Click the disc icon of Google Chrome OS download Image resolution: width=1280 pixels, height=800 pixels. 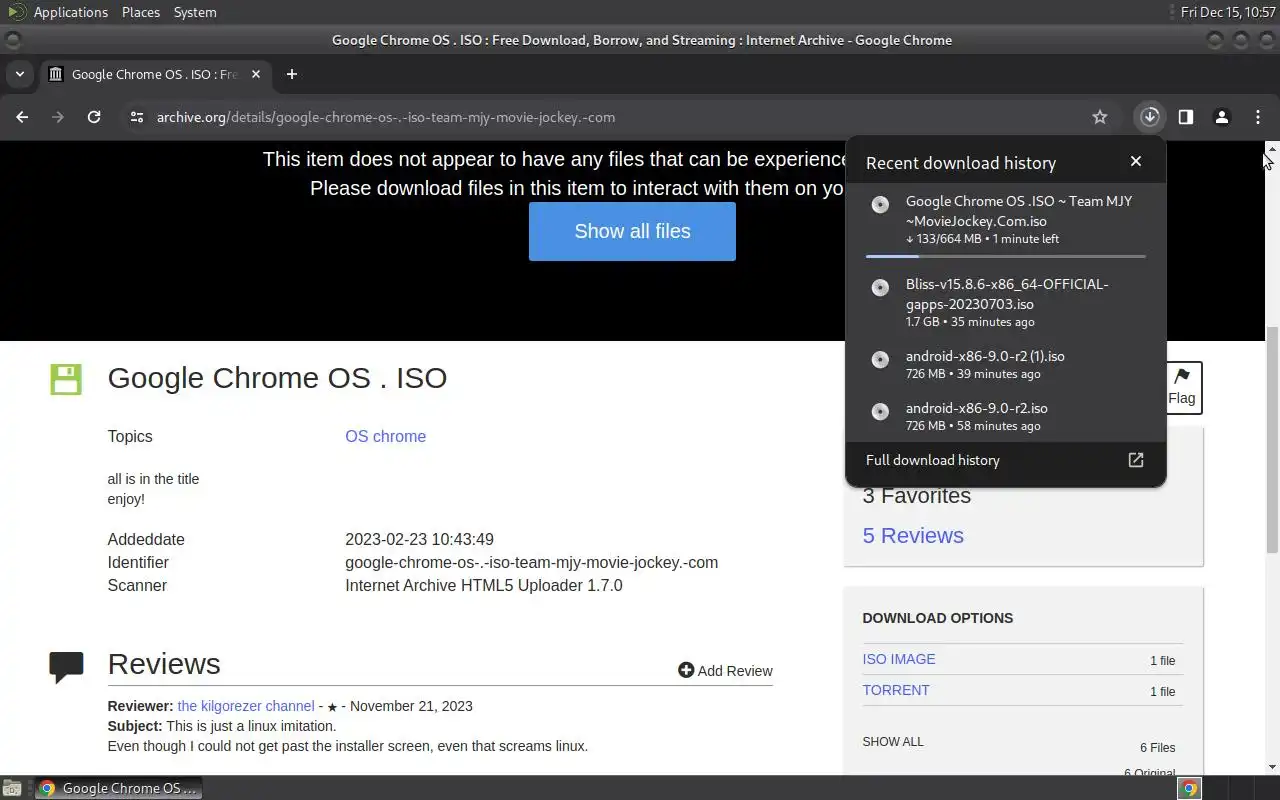[880, 205]
